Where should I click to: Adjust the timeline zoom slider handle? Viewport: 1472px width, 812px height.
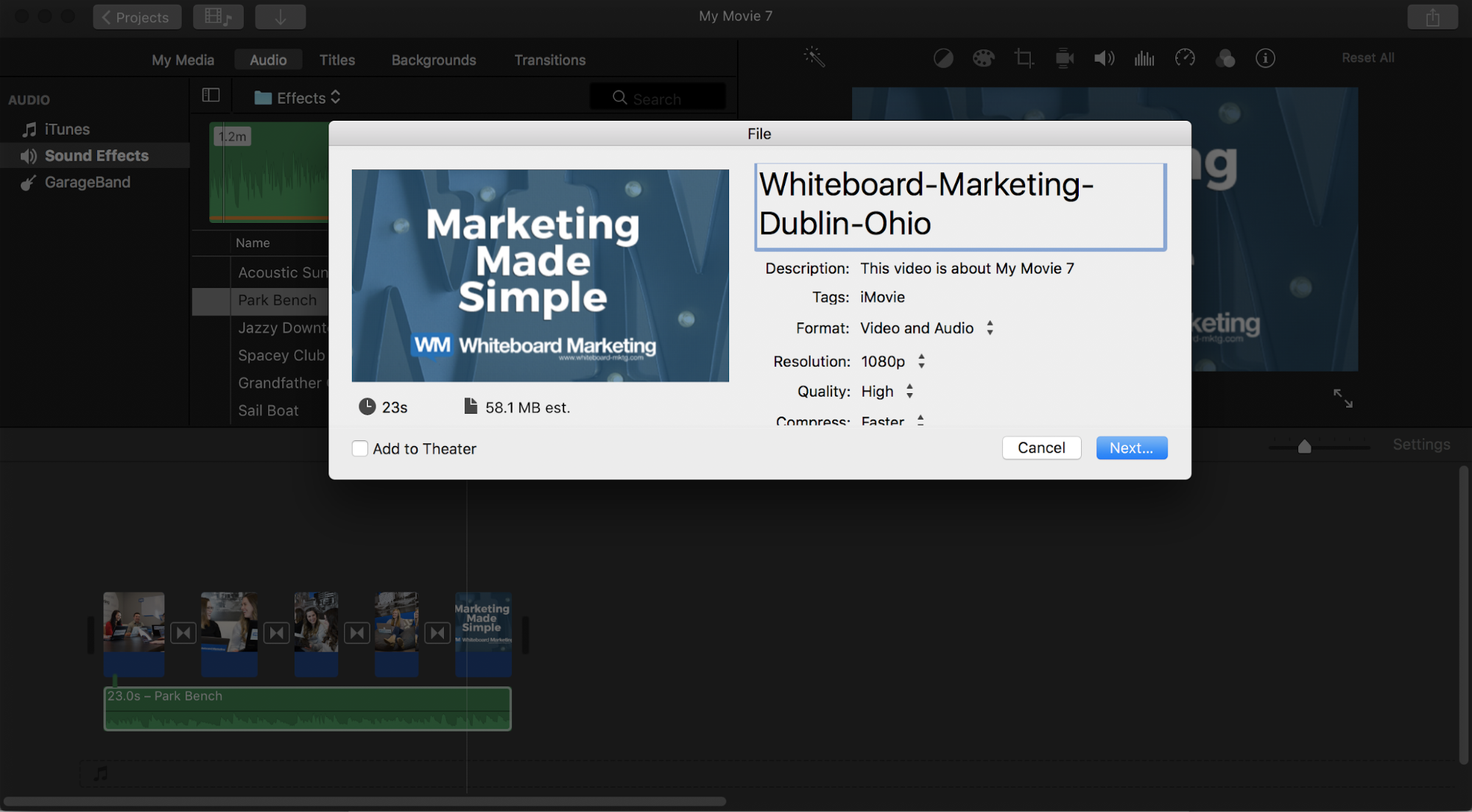[1304, 446]
